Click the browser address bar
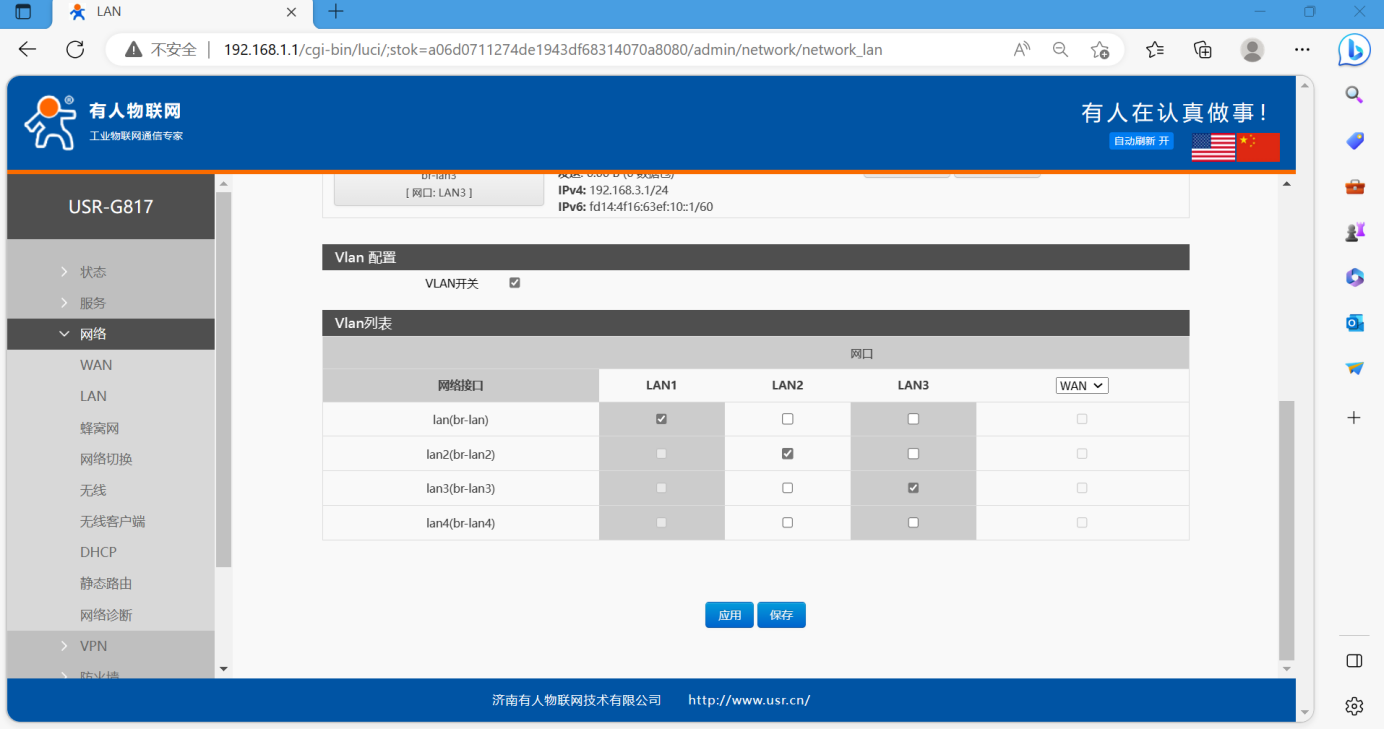 600,50
